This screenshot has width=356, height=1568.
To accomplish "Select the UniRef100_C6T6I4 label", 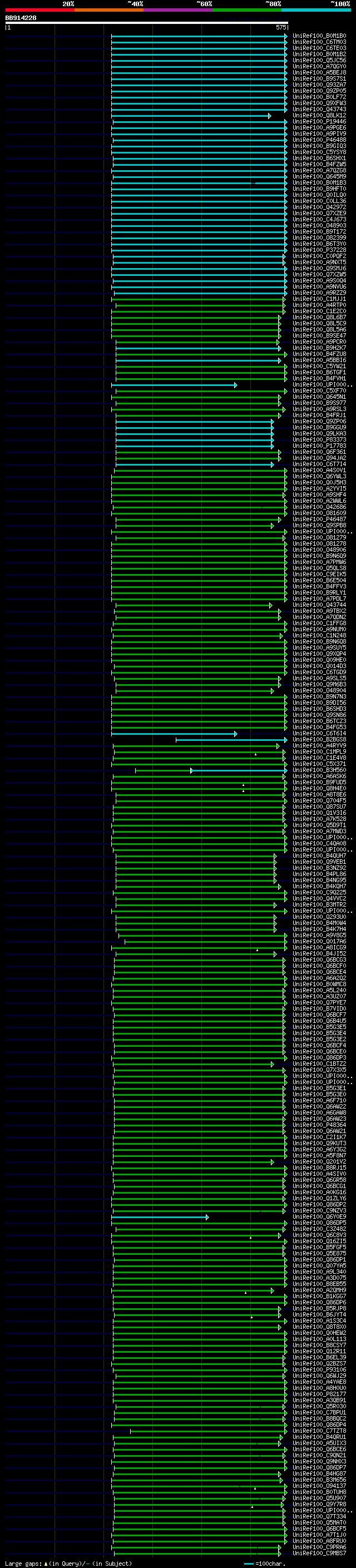I will [319, 734].
